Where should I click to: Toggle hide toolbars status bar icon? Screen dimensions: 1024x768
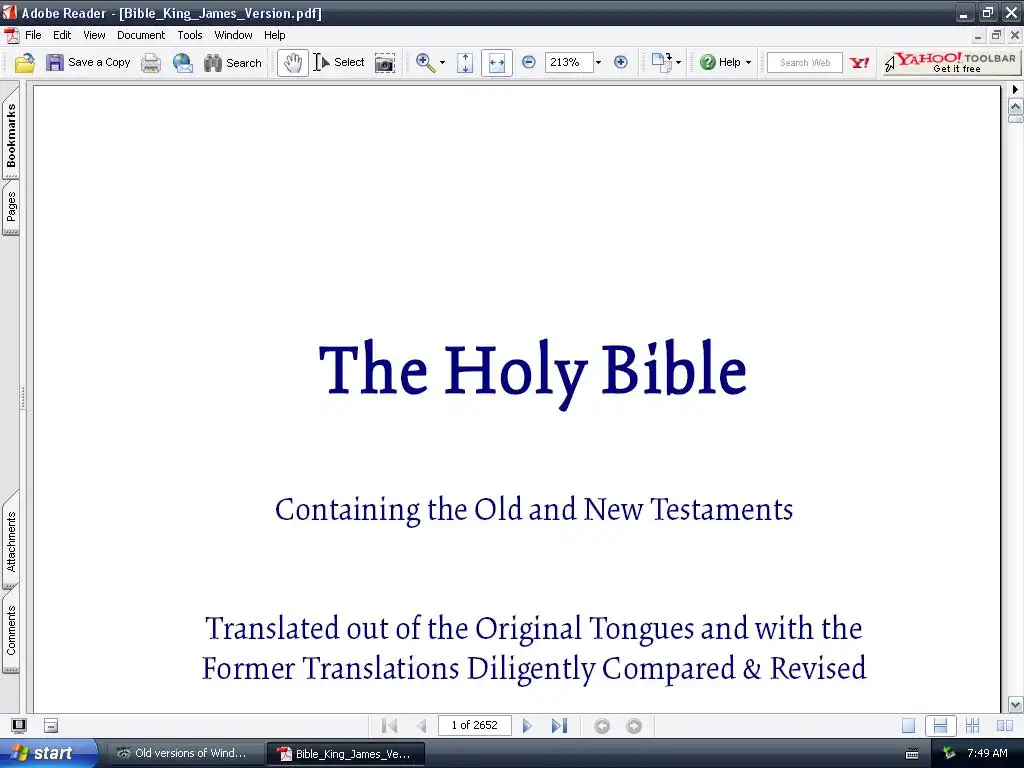coord(51,725)
